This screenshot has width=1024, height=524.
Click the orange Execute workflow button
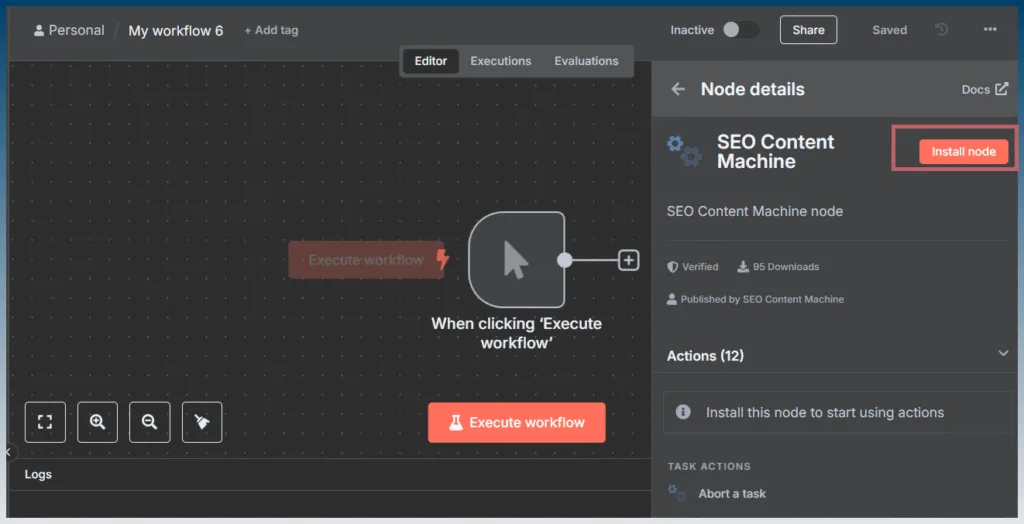517,423
